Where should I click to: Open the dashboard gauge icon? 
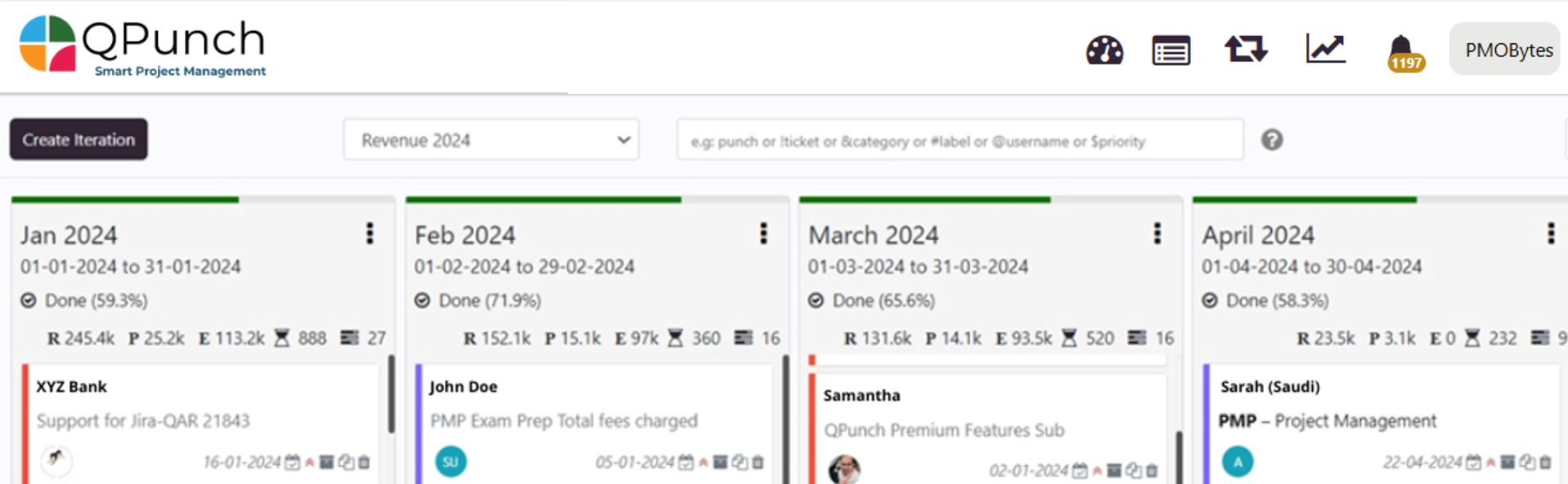coord(1104,51)
